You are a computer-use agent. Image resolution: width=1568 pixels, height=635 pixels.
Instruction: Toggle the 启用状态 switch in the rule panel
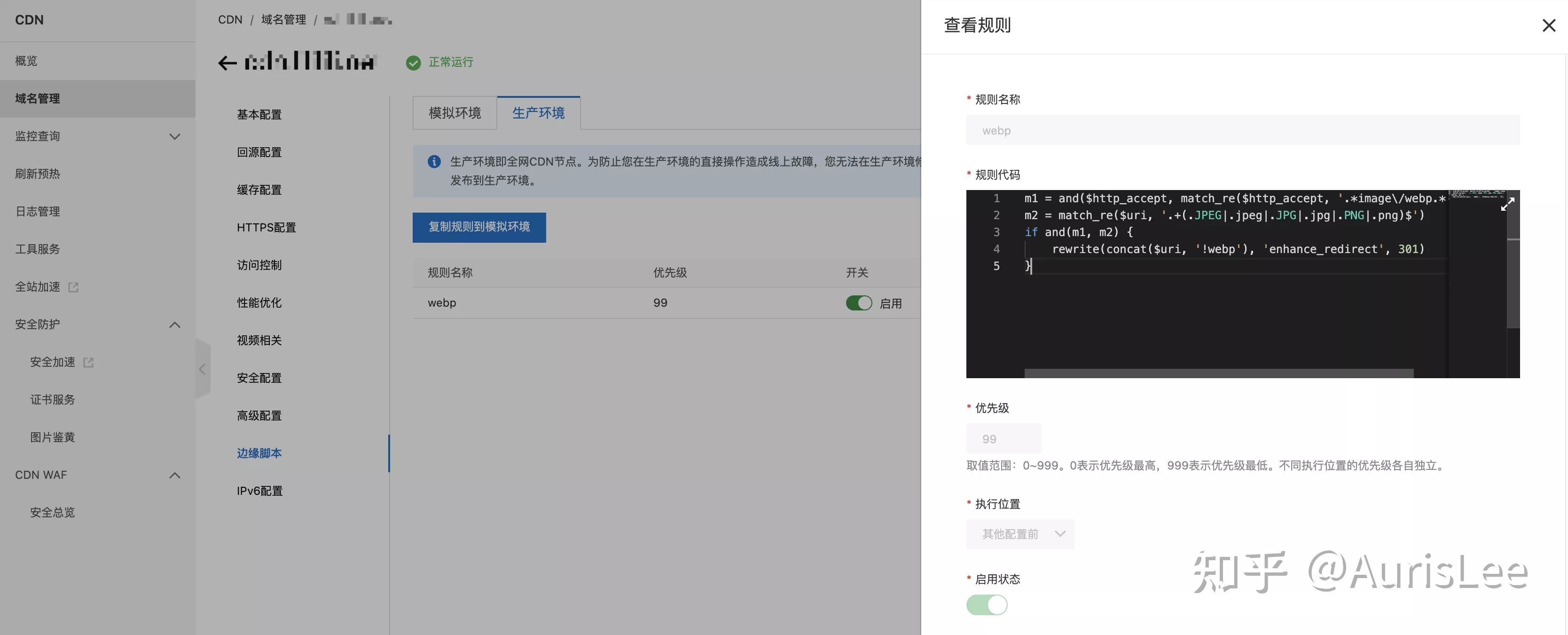987,604
